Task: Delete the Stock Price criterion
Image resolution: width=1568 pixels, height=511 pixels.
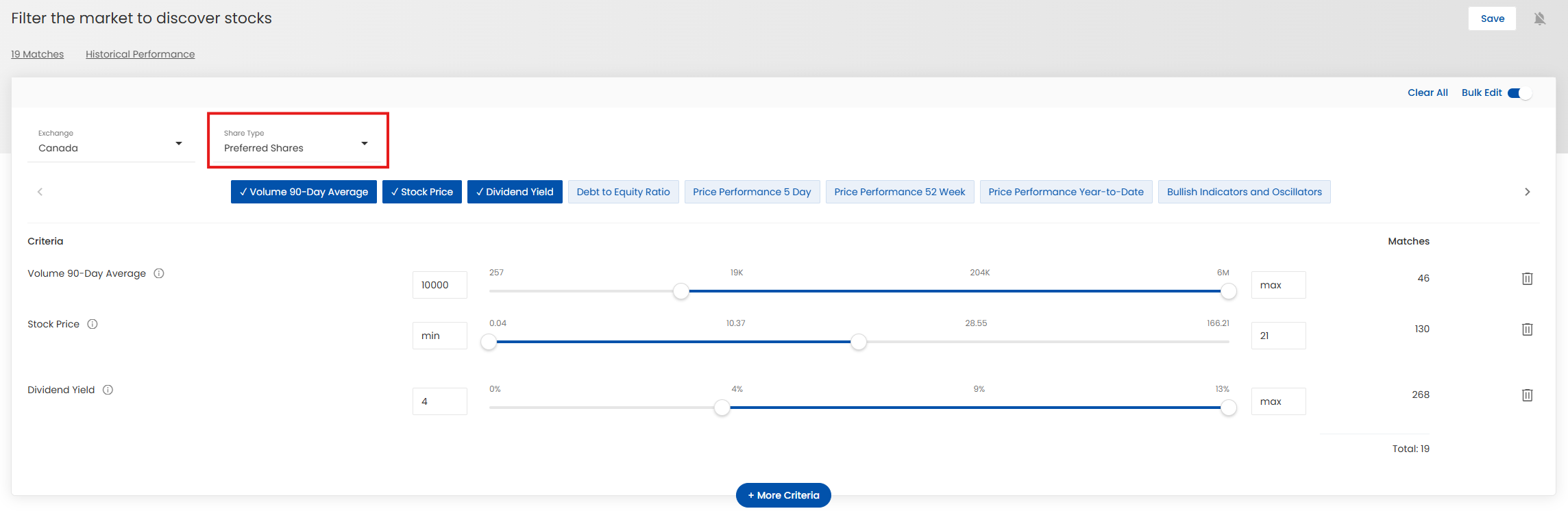Action: [1527, 329]
